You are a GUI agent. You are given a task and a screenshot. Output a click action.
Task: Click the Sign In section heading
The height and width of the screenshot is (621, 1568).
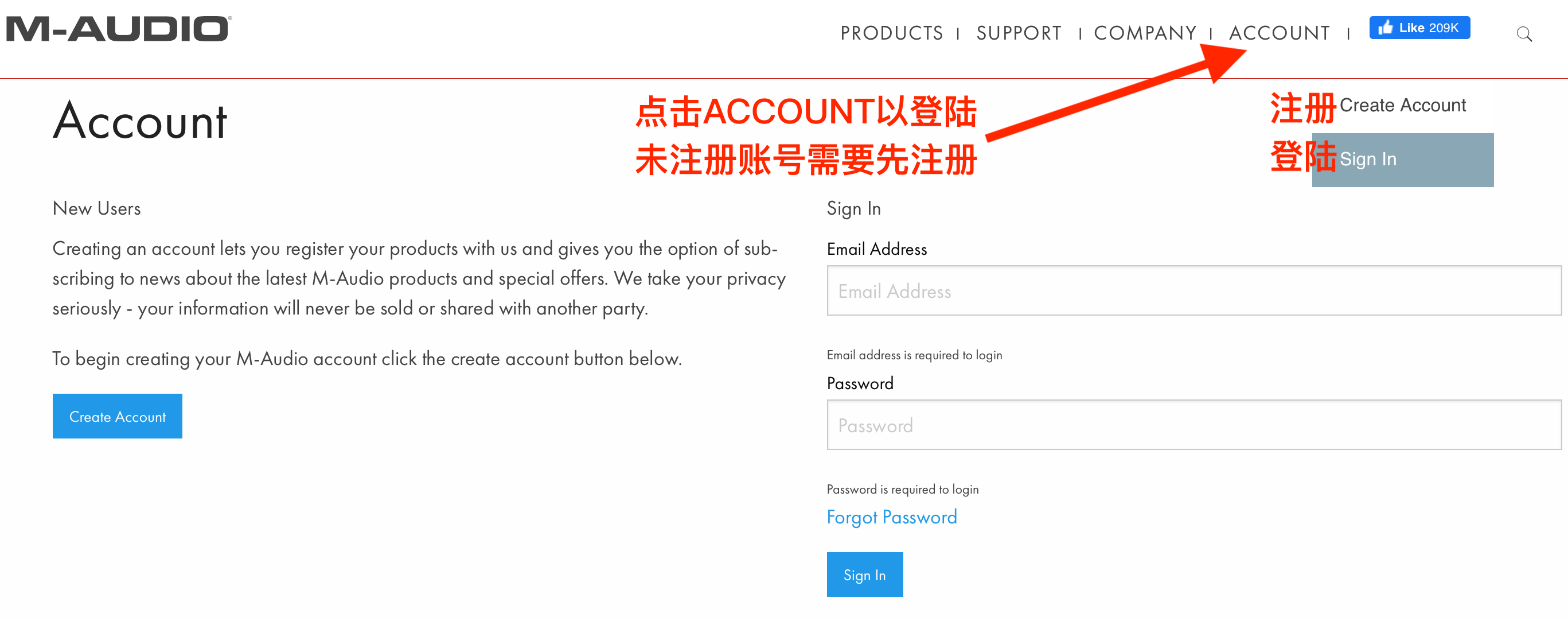(853, 209)
